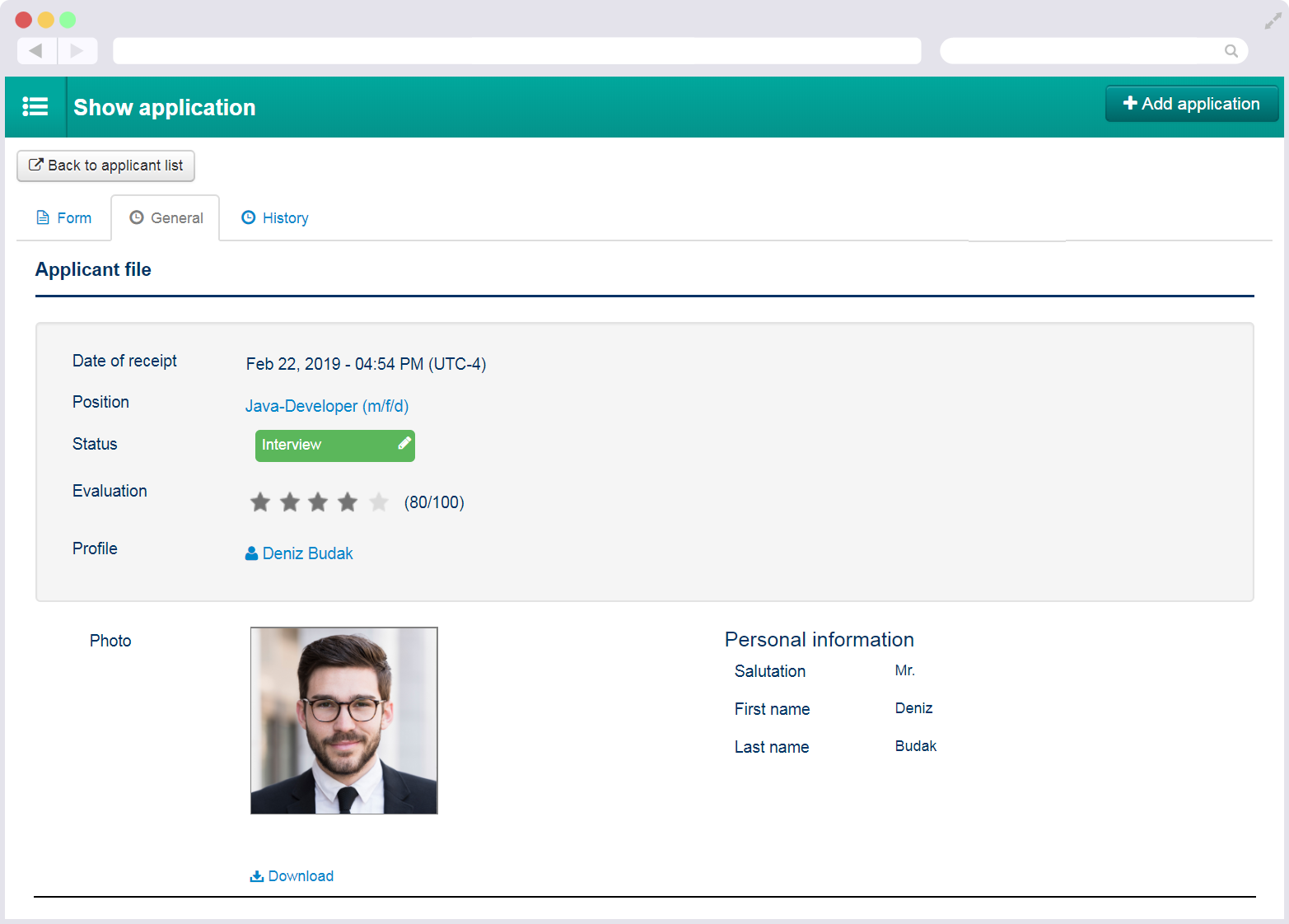Click the First name label

(x=772, y=709)
